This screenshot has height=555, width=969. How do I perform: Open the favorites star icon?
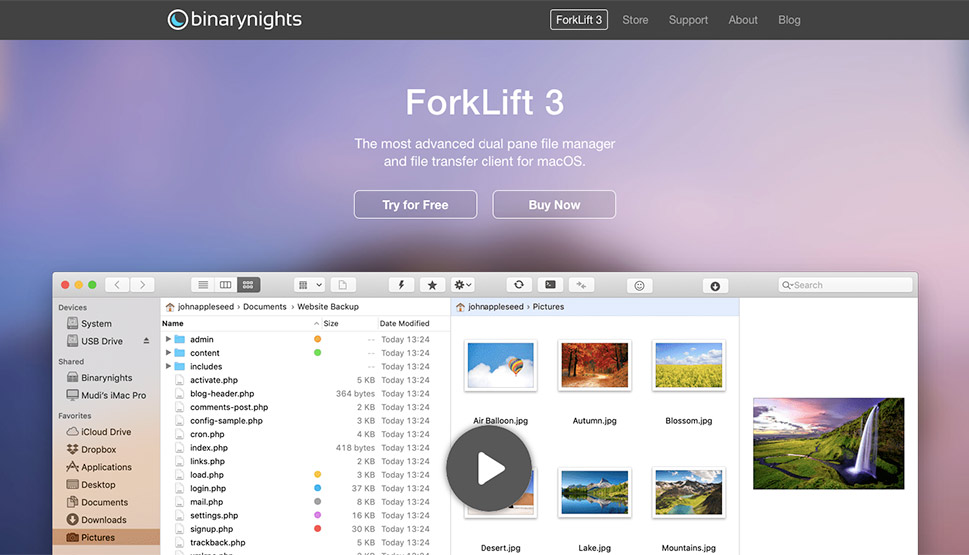pyautogui.click(x=432, y=285)
